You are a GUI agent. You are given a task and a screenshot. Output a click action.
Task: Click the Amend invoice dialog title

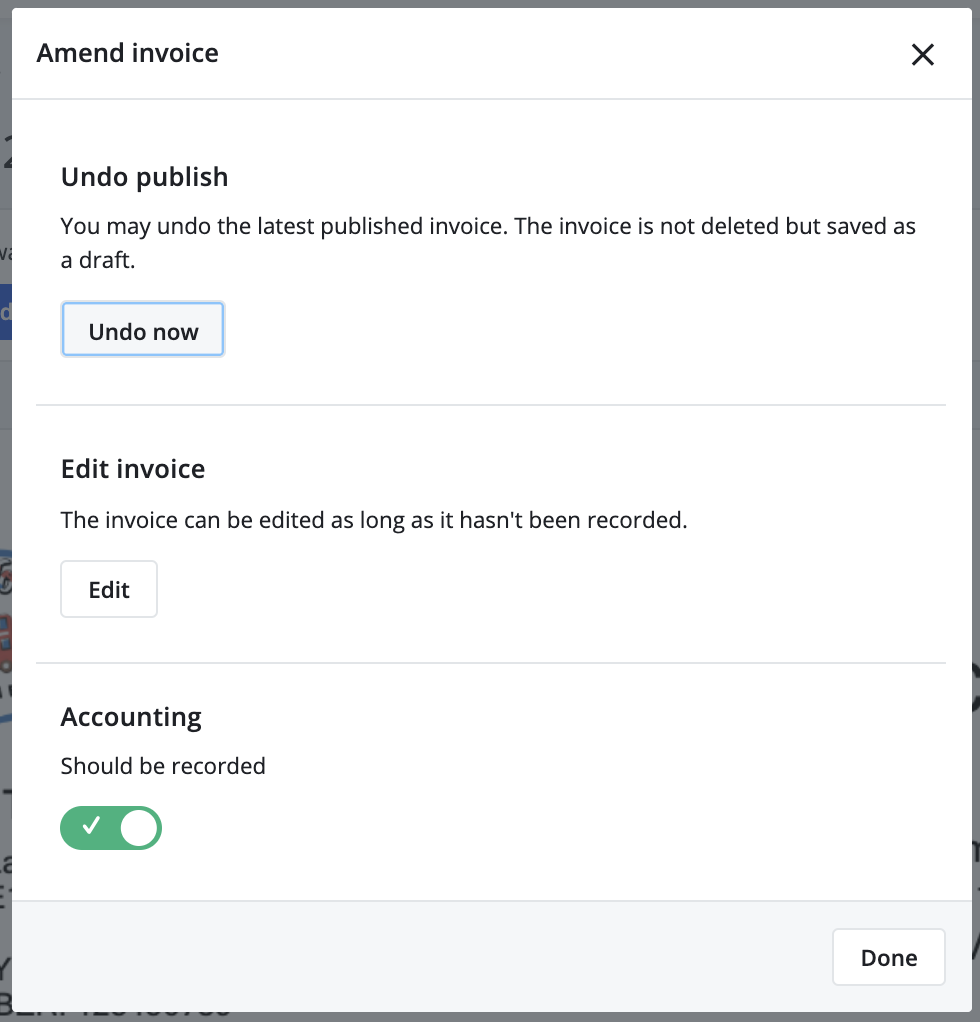coord(127,53)
